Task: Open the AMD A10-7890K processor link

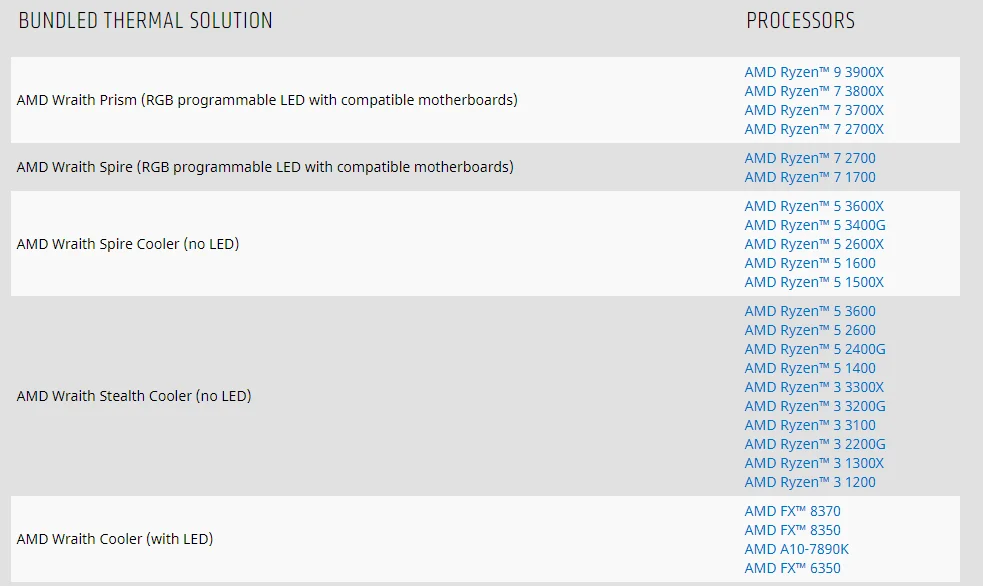Action: click(796, 549)
